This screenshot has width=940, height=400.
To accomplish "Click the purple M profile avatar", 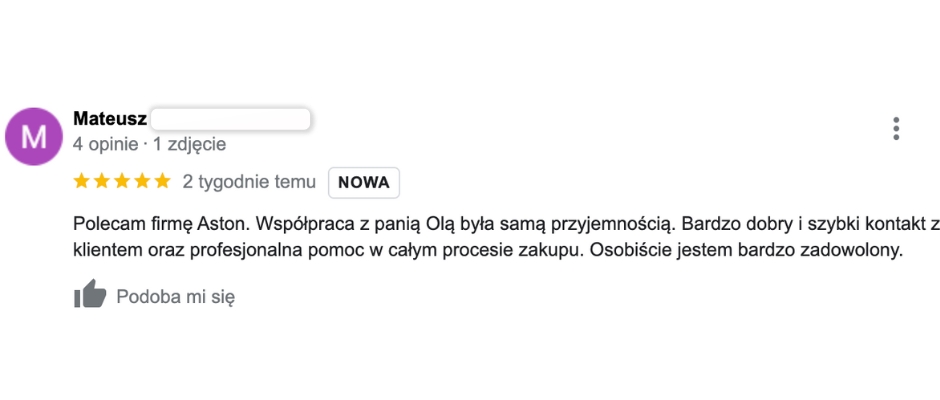I will 34,137.
